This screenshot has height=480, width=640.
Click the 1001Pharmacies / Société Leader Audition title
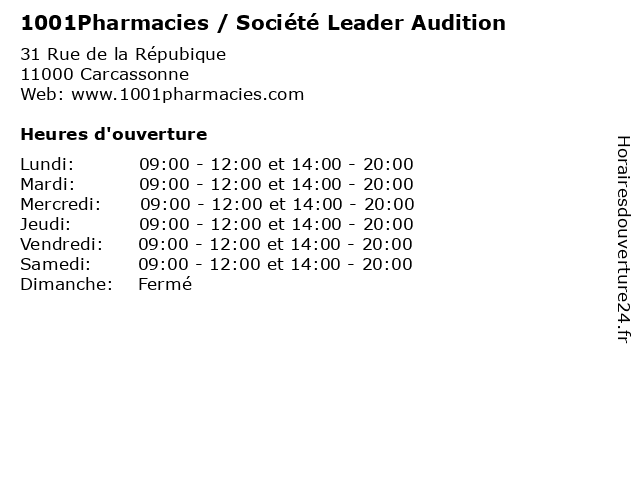point(263,23)
